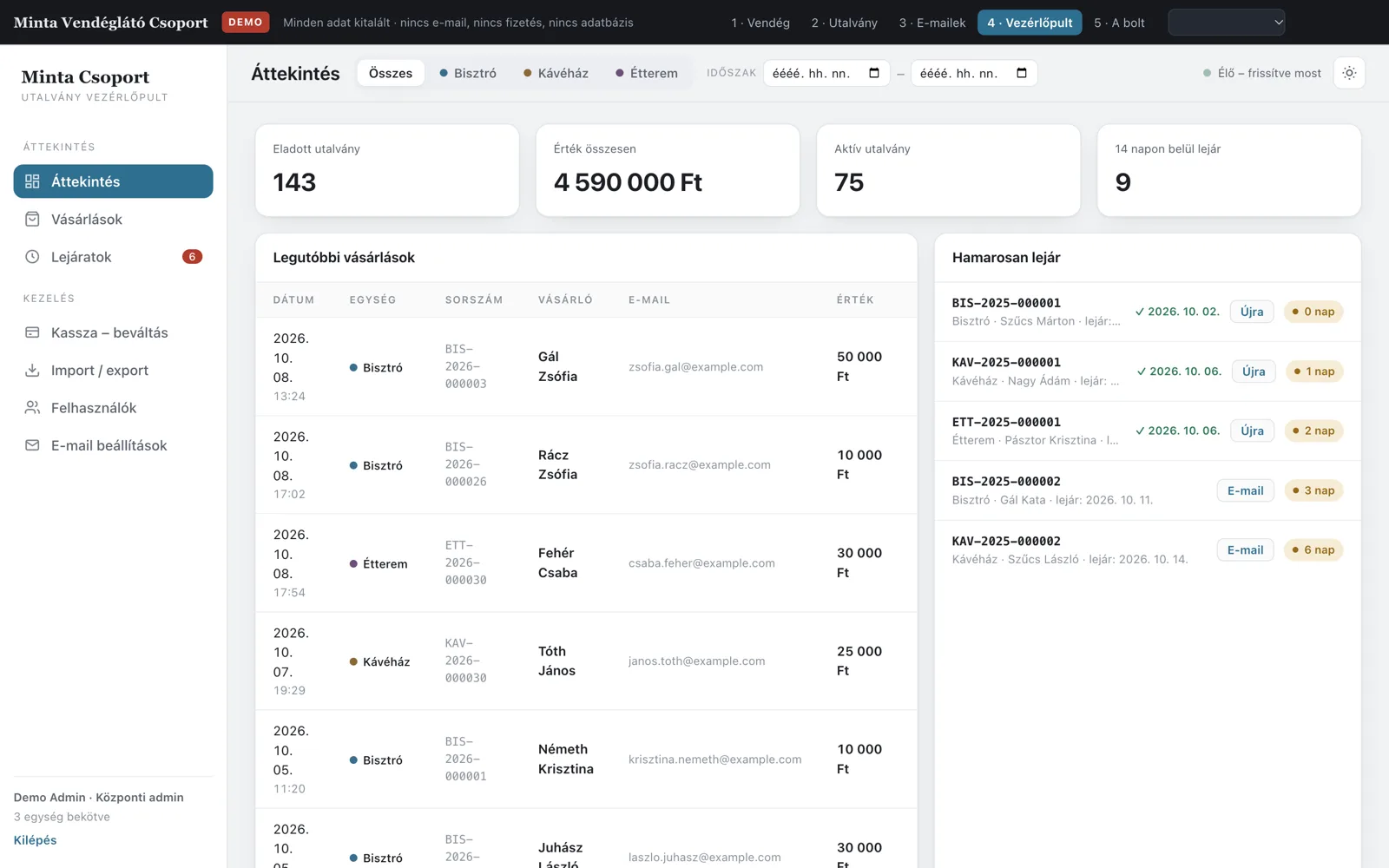
Task: Click the start date input field
Action: pyautogui.click(x=826, y=73)
